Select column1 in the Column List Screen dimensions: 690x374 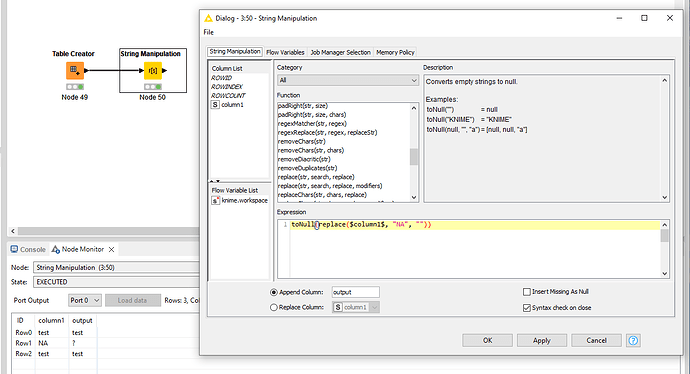pos(232,105)
